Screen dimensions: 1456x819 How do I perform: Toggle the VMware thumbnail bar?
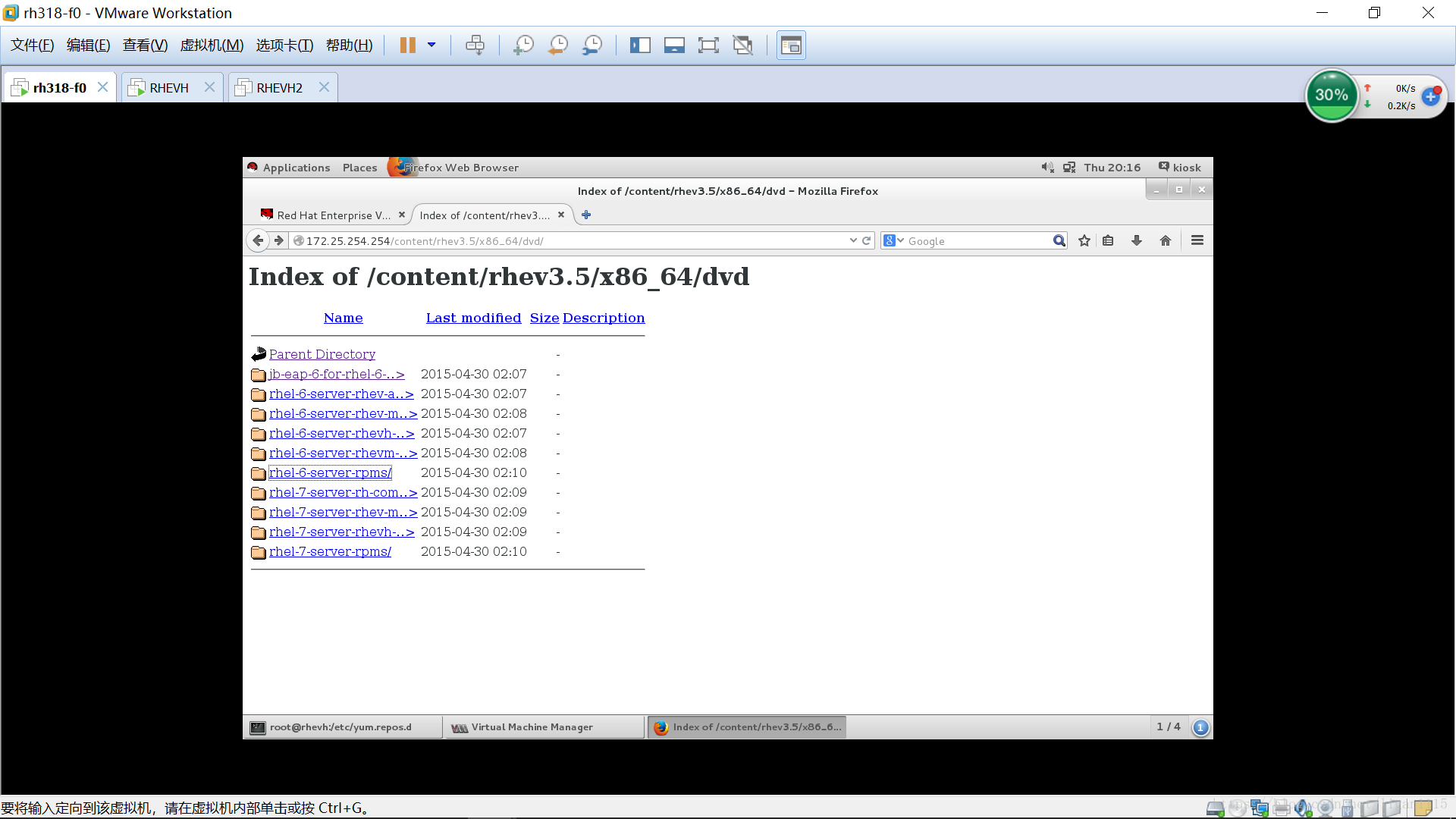pyautogui.click(x=674, y=45)
